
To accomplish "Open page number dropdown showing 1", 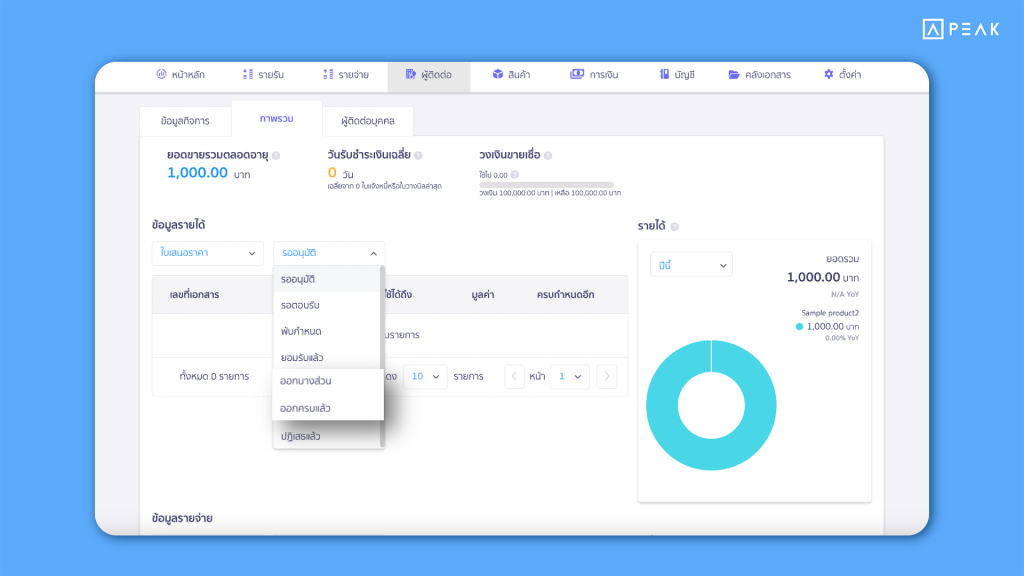I will click(569, 376).
